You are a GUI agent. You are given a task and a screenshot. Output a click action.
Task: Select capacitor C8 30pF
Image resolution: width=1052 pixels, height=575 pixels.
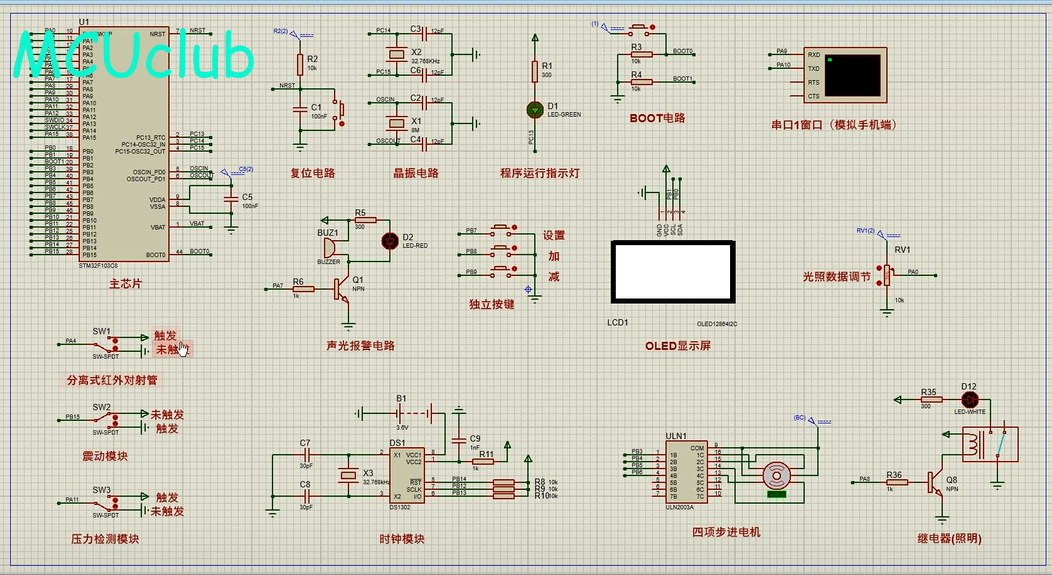tap(306, 496)
